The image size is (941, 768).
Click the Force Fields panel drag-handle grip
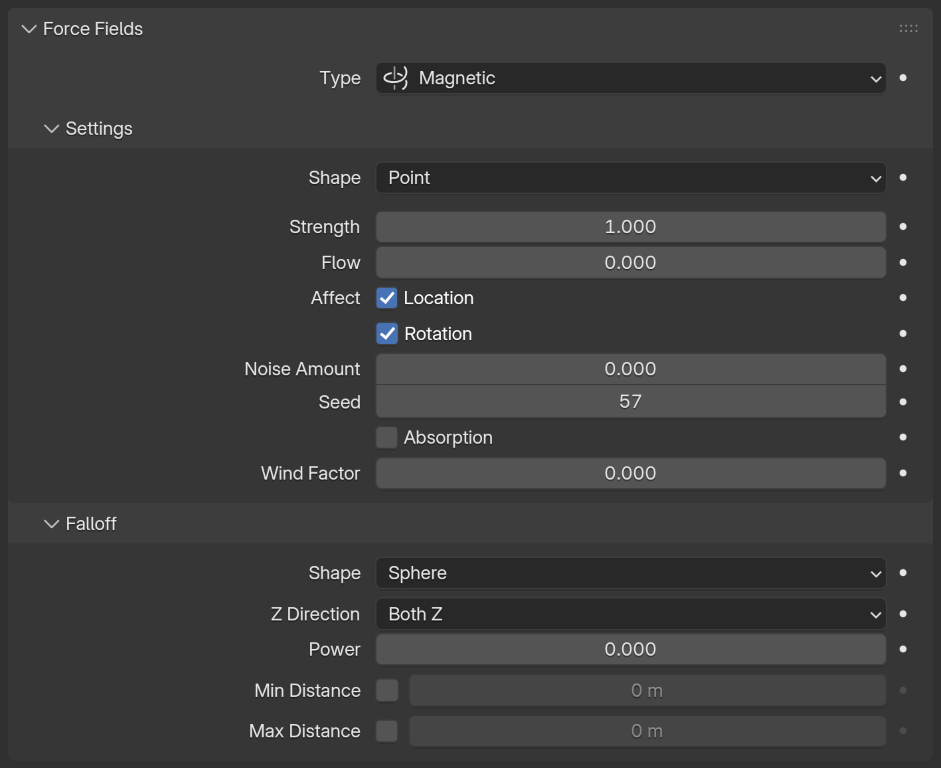[908, 29]
